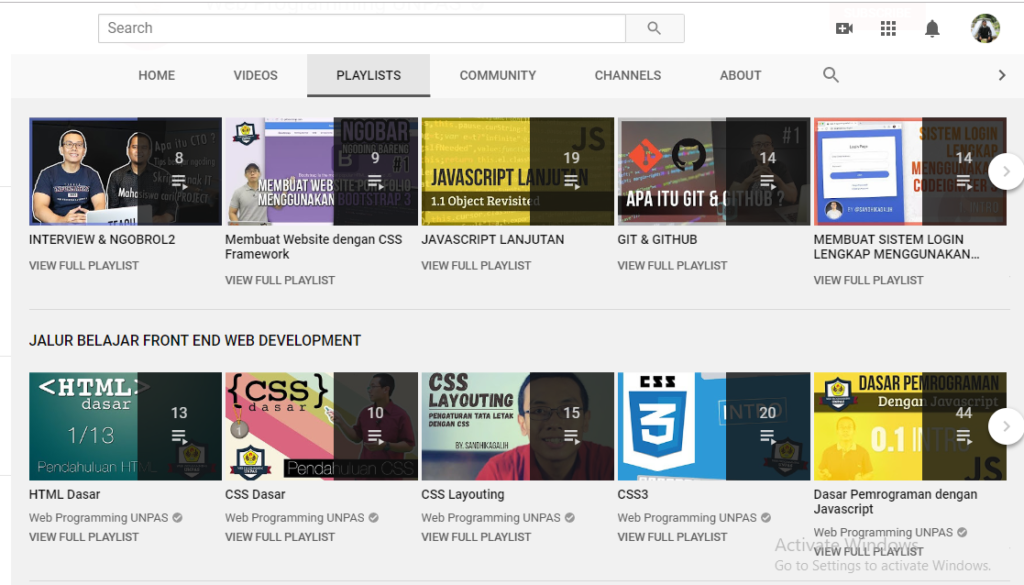This screenshot has height=585, width=1024.
Task: Open the CSS3 playlist thumbnail
Action: pyautogui.click(x=714, y=426)
